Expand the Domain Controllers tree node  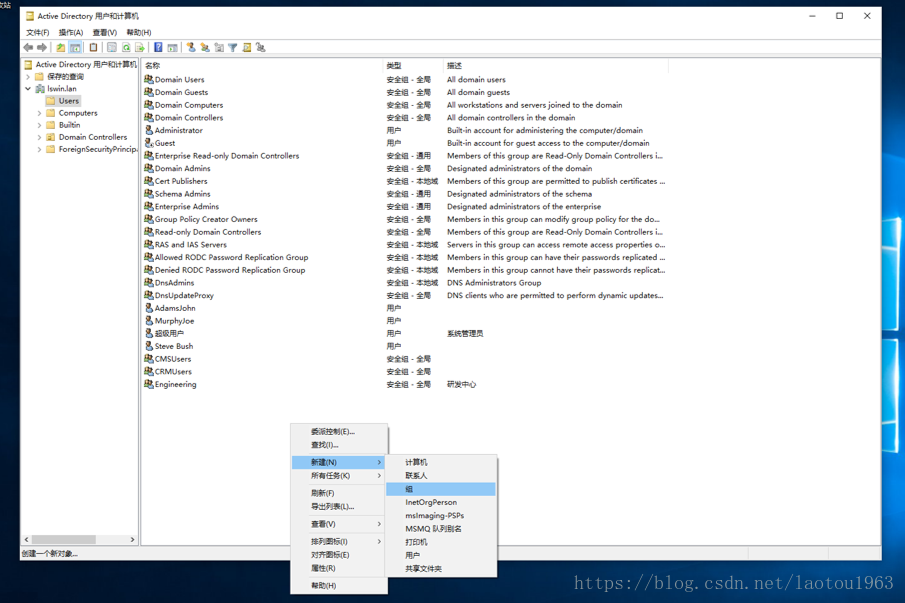coord(39,137)
